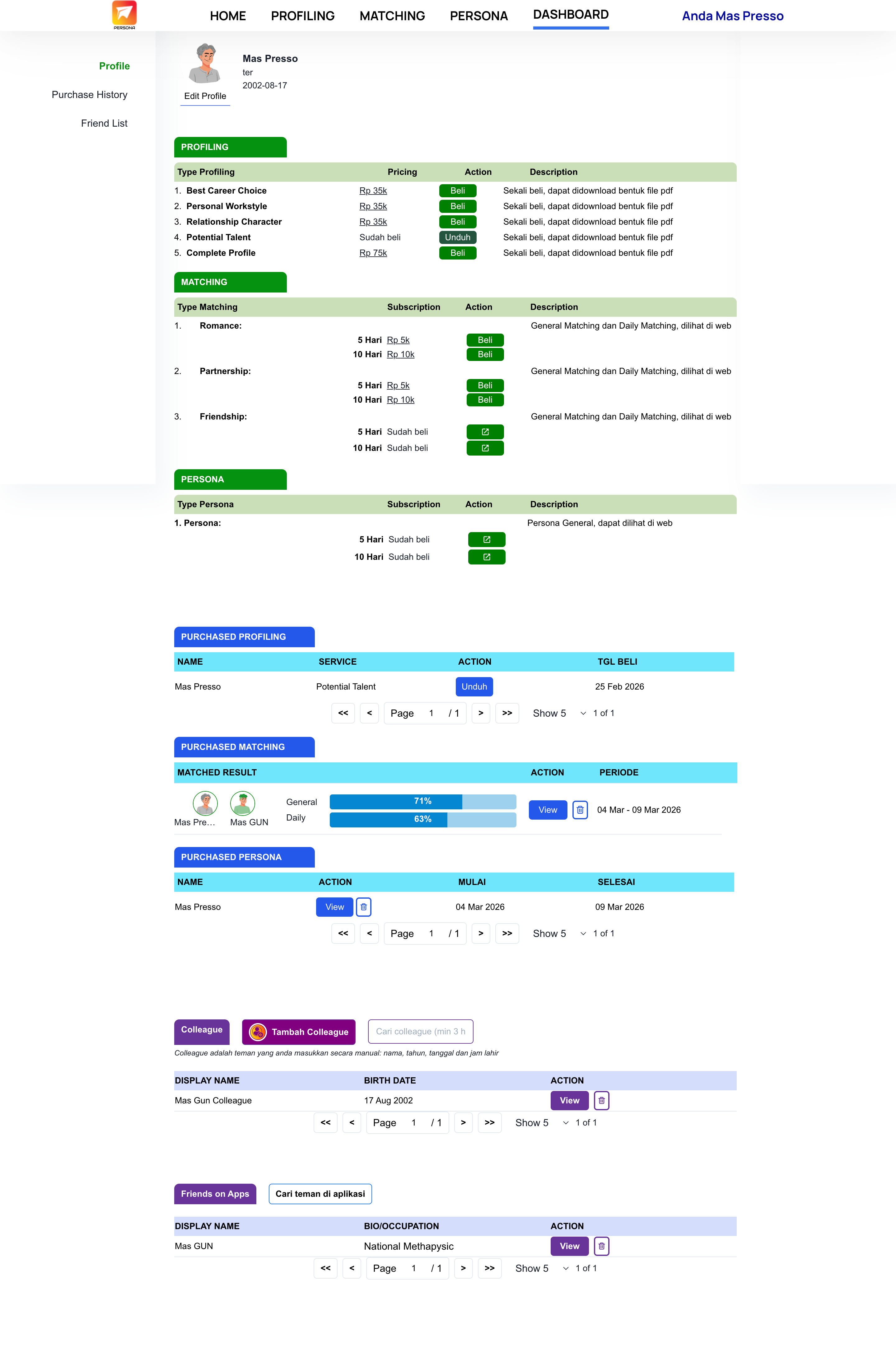The height and width of the screenshot is (1348, 896).
Task: Expand Show 5 dropdown in Purchased Profiling
Action: click(559, 713)
